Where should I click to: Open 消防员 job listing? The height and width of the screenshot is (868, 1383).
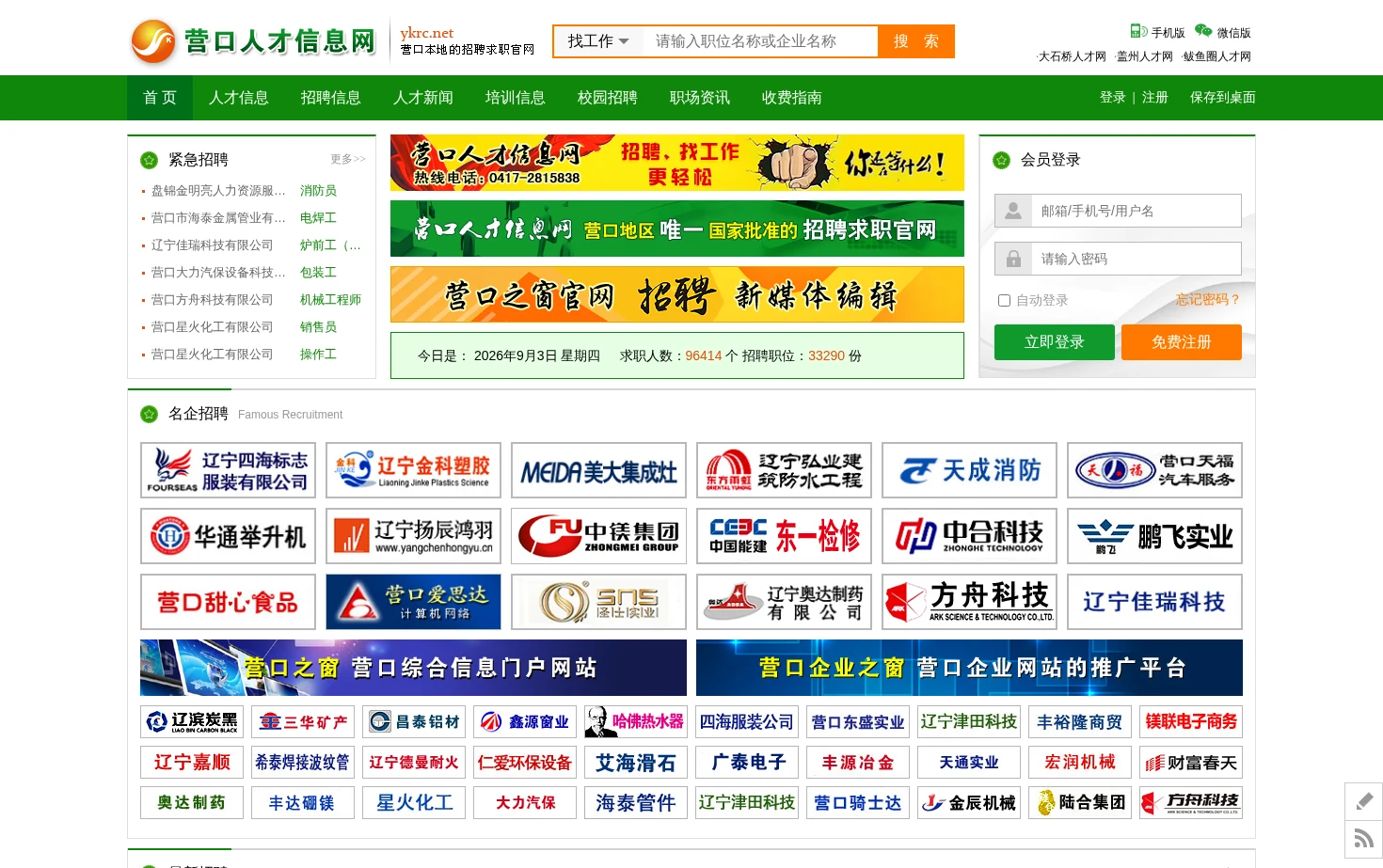pos(318,191)
